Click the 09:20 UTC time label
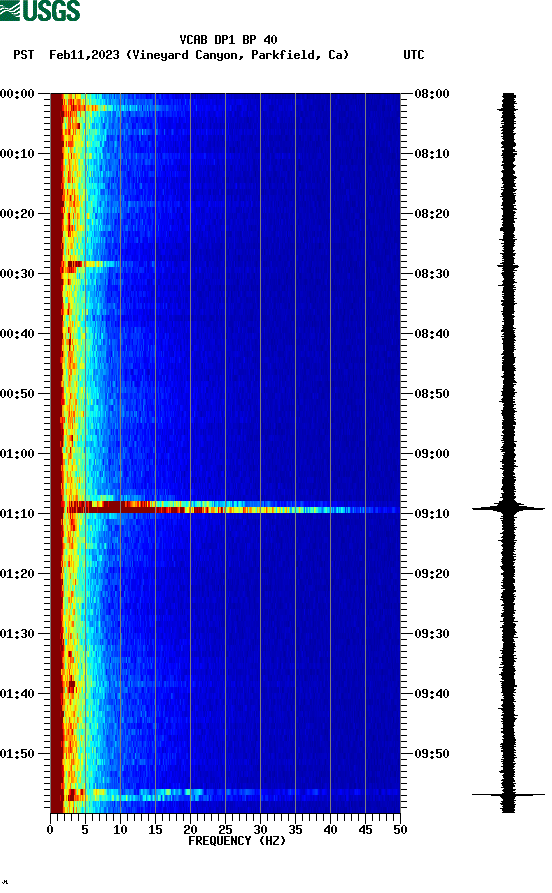The image size is (552, 893). (432, 574)
